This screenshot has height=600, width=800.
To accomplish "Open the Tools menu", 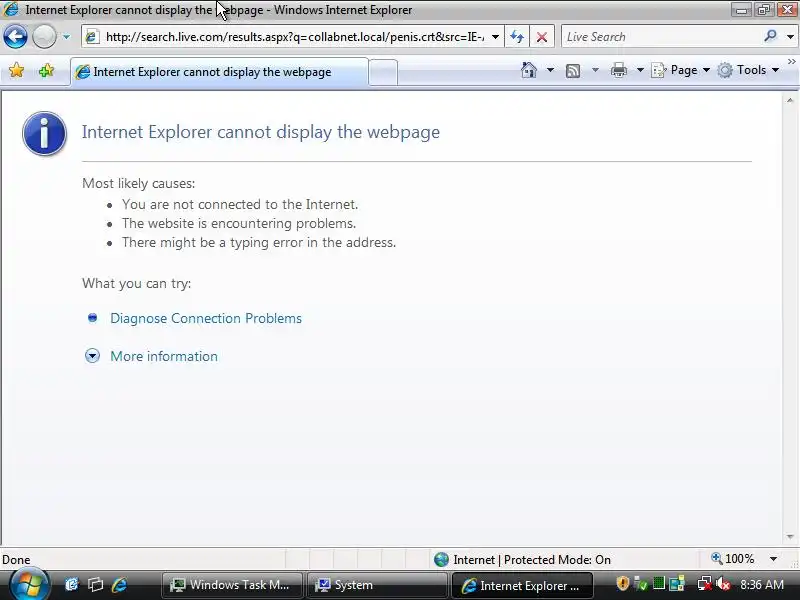I will tap(748, 70).
